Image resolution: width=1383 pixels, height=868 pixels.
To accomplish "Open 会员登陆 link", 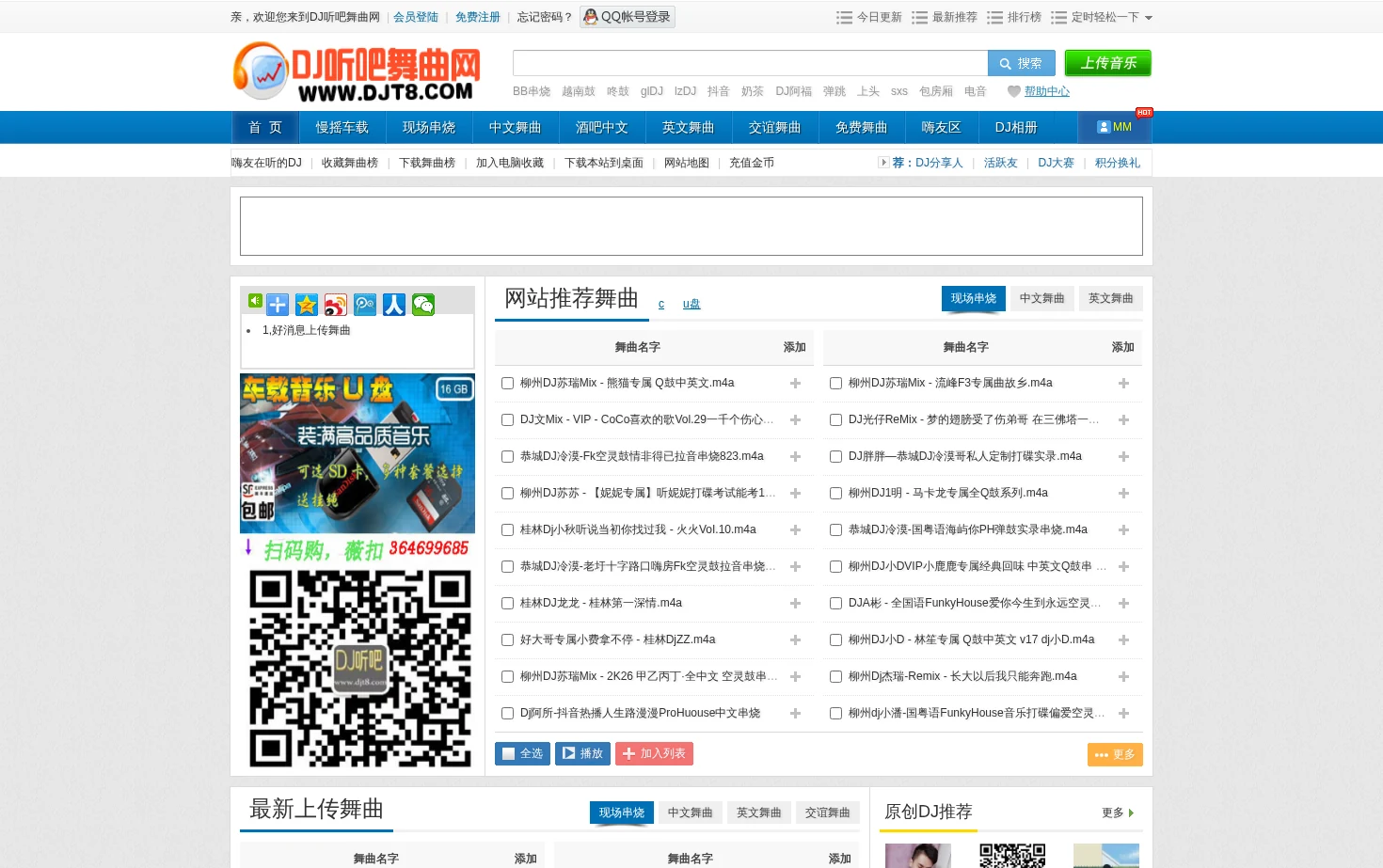I will 416,17.
